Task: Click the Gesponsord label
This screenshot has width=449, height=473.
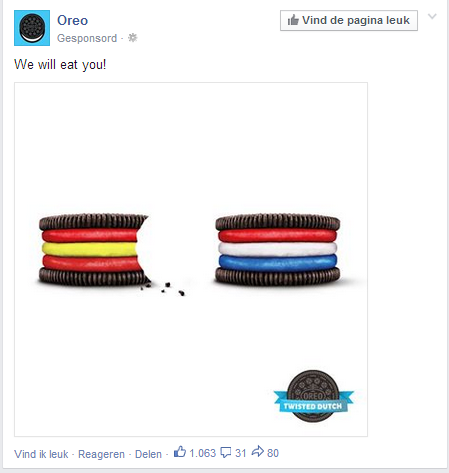Action: coord(87,38)
